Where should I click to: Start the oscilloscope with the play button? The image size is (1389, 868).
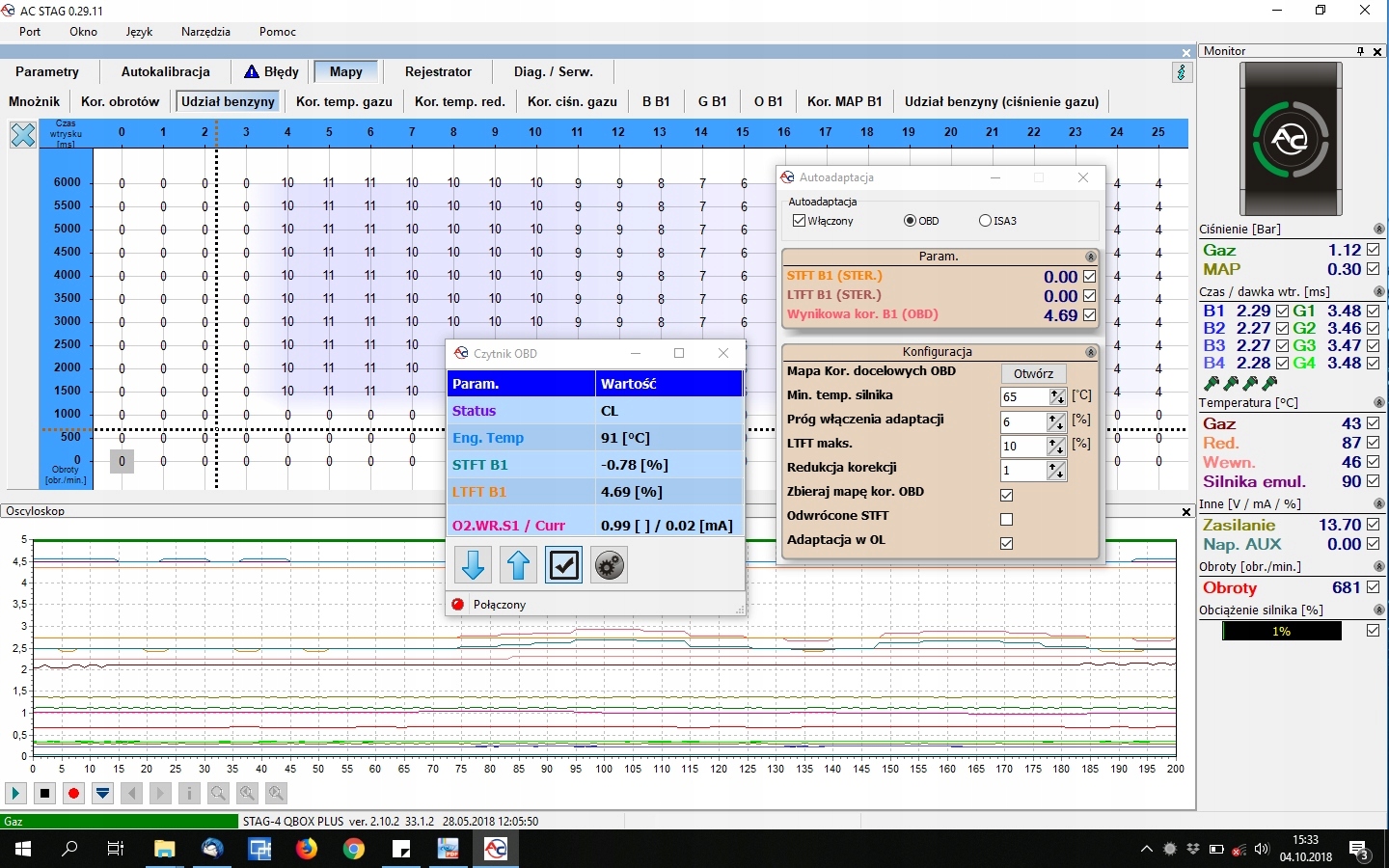click(x=15, y=794)
